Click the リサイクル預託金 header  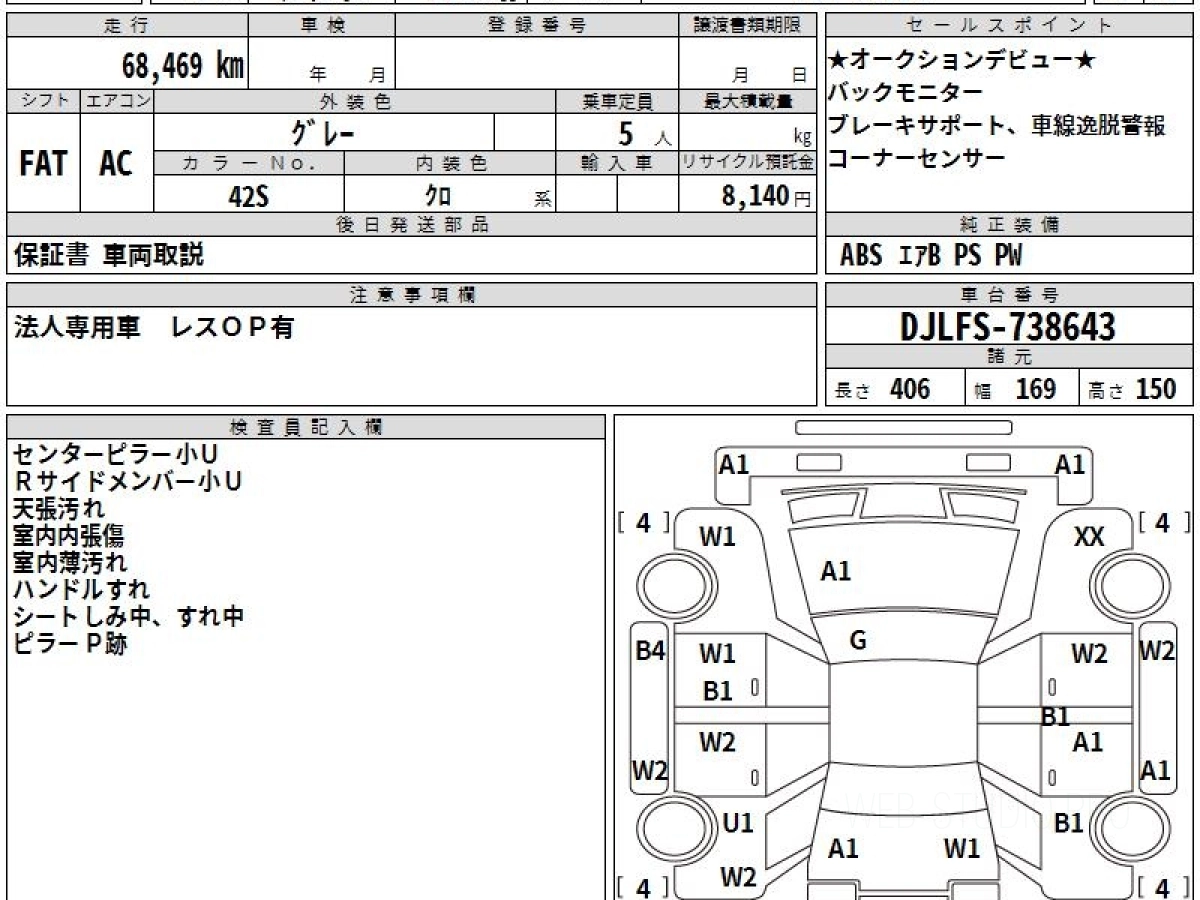(x=747, y=163)
